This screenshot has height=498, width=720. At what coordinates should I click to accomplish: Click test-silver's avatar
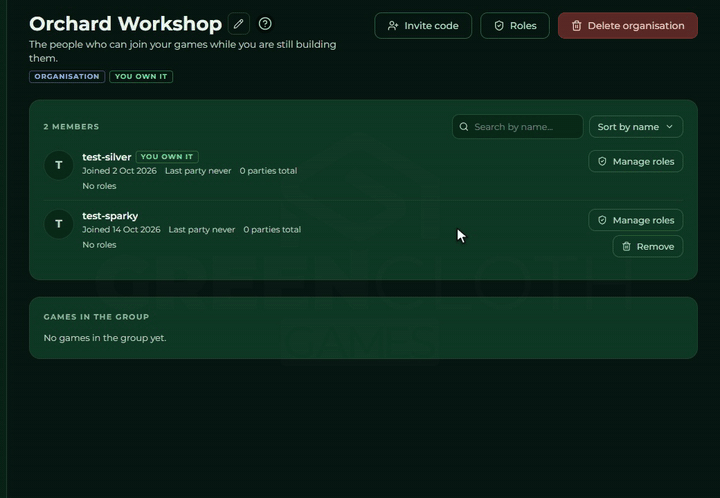coord(59,165)
